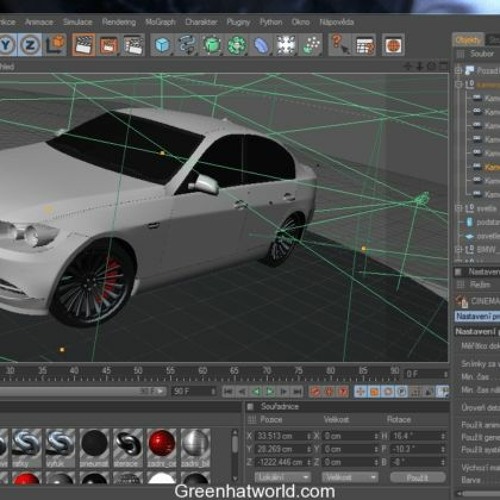
Task: Toggle the red autokeying button
Action: pos(329,391)
